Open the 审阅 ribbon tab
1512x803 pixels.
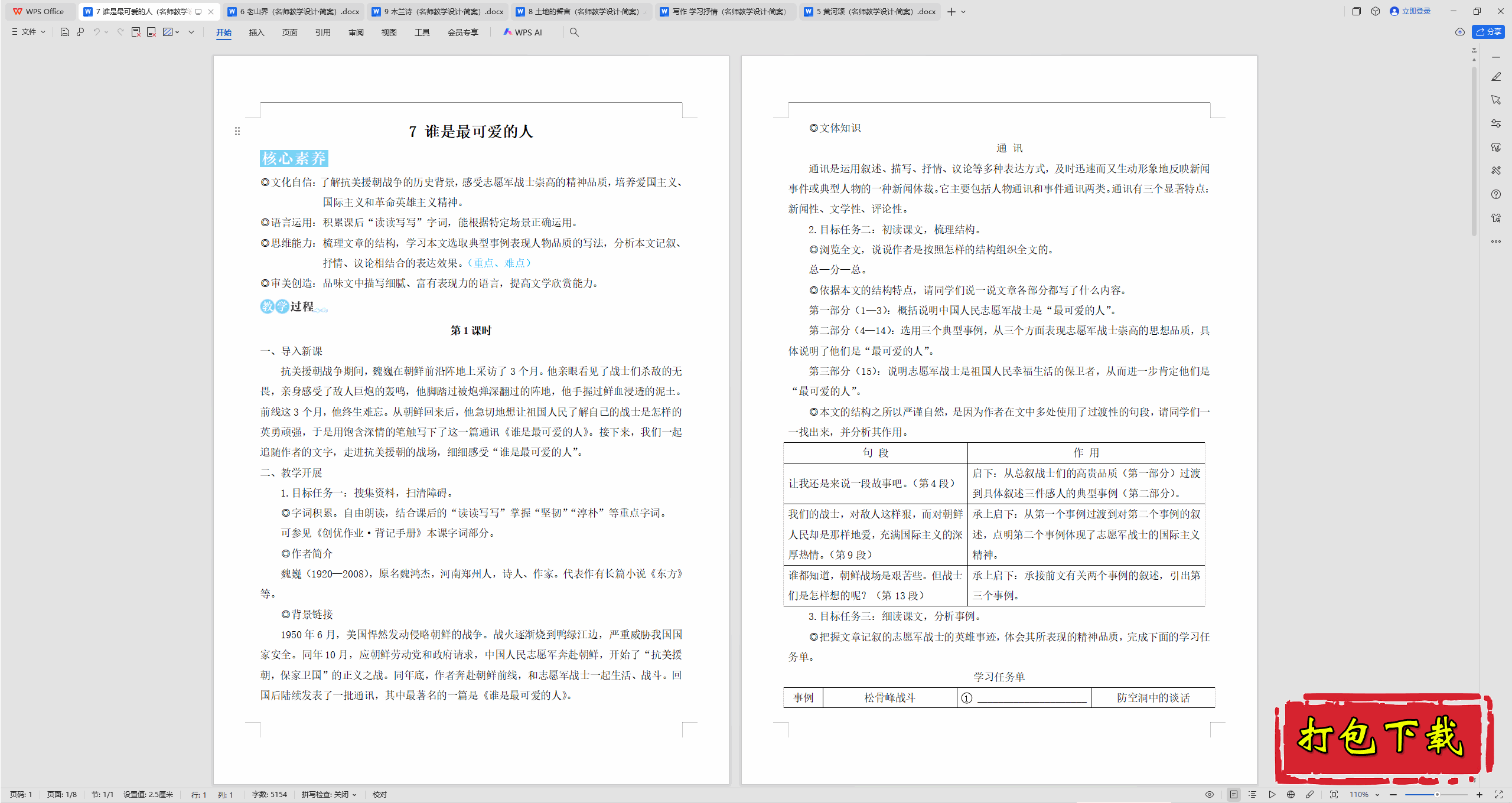(356, 32)
